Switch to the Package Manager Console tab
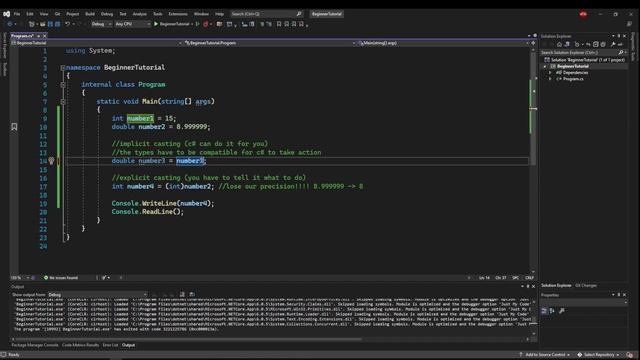The image size is (640, 360). tap(35, 345)
